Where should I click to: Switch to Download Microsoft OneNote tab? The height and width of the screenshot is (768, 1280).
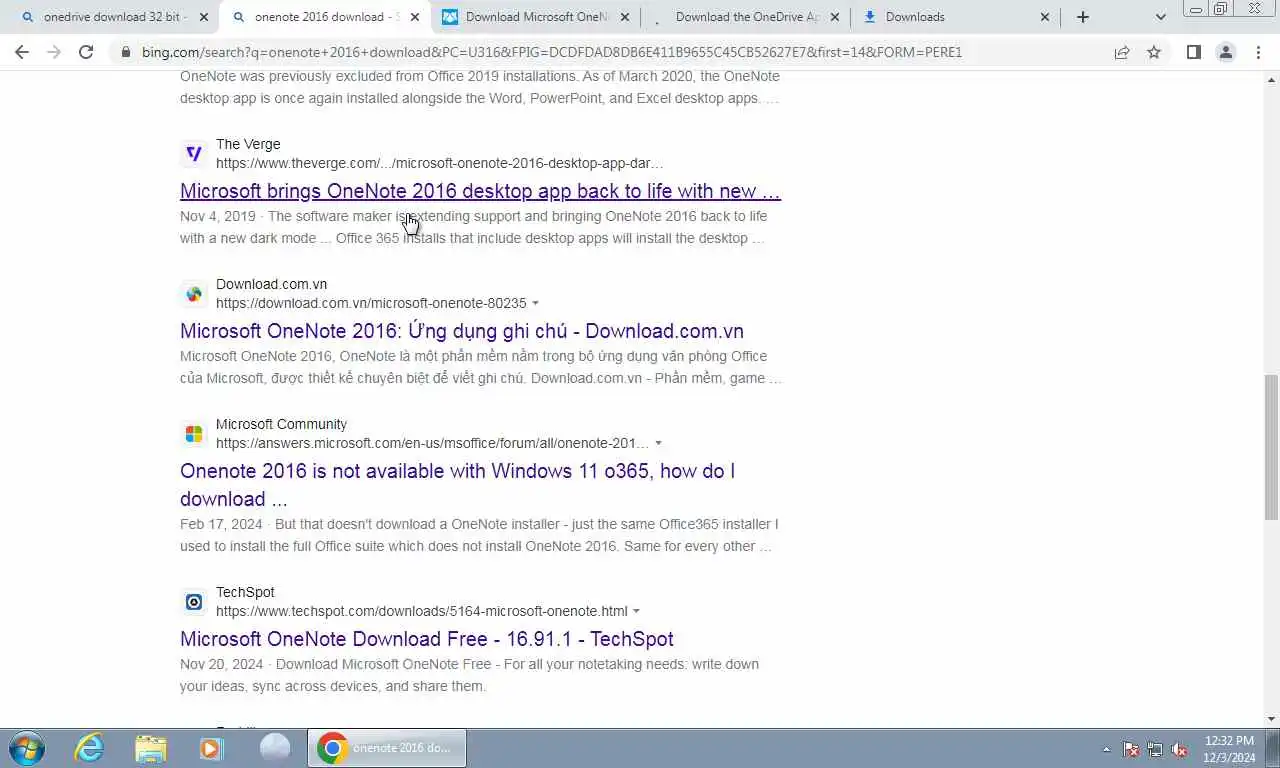(535, 17)
